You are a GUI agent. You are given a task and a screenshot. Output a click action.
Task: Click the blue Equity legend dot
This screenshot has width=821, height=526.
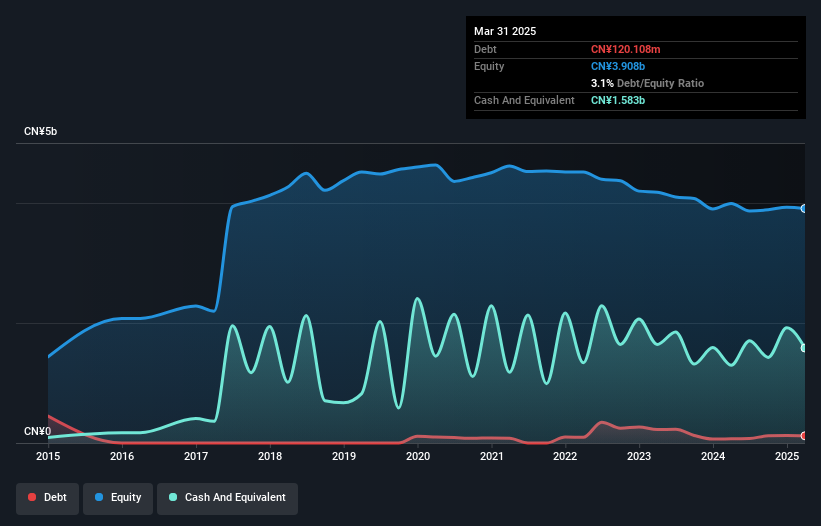(99, 497)
